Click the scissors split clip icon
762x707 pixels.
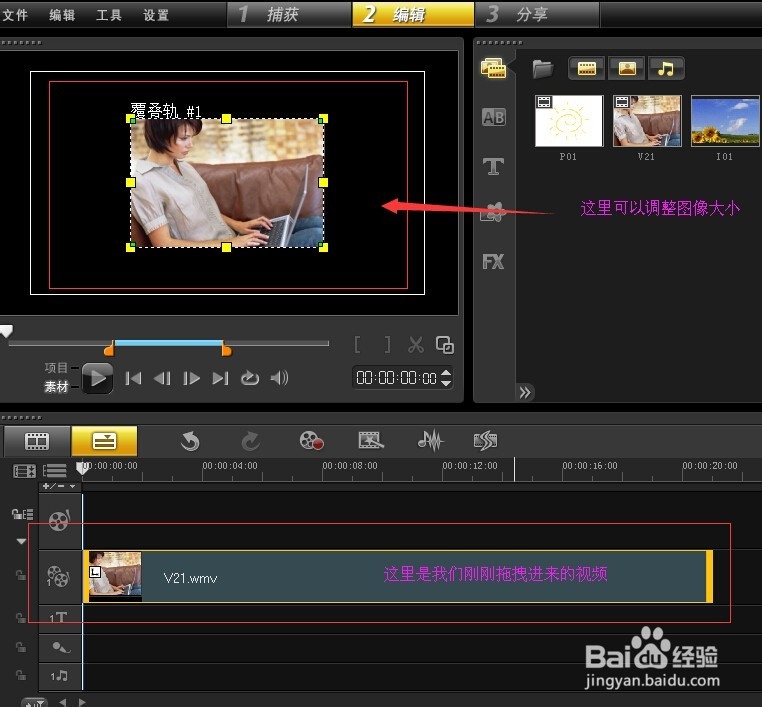(x=416, y=345)
